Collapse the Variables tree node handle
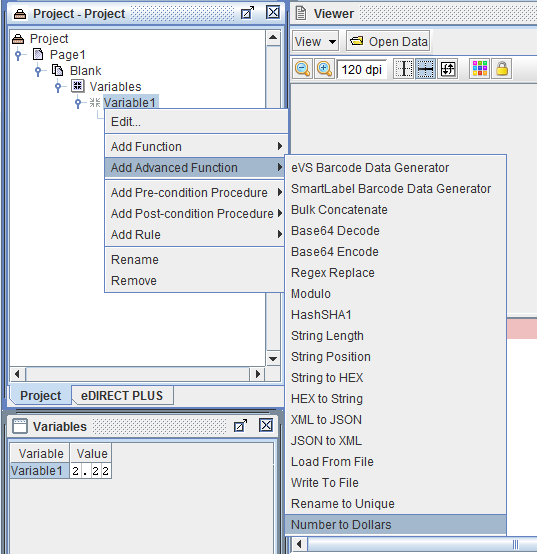This screenshot has height=554, width=537. pyautogui.click(x=58, y=87)
